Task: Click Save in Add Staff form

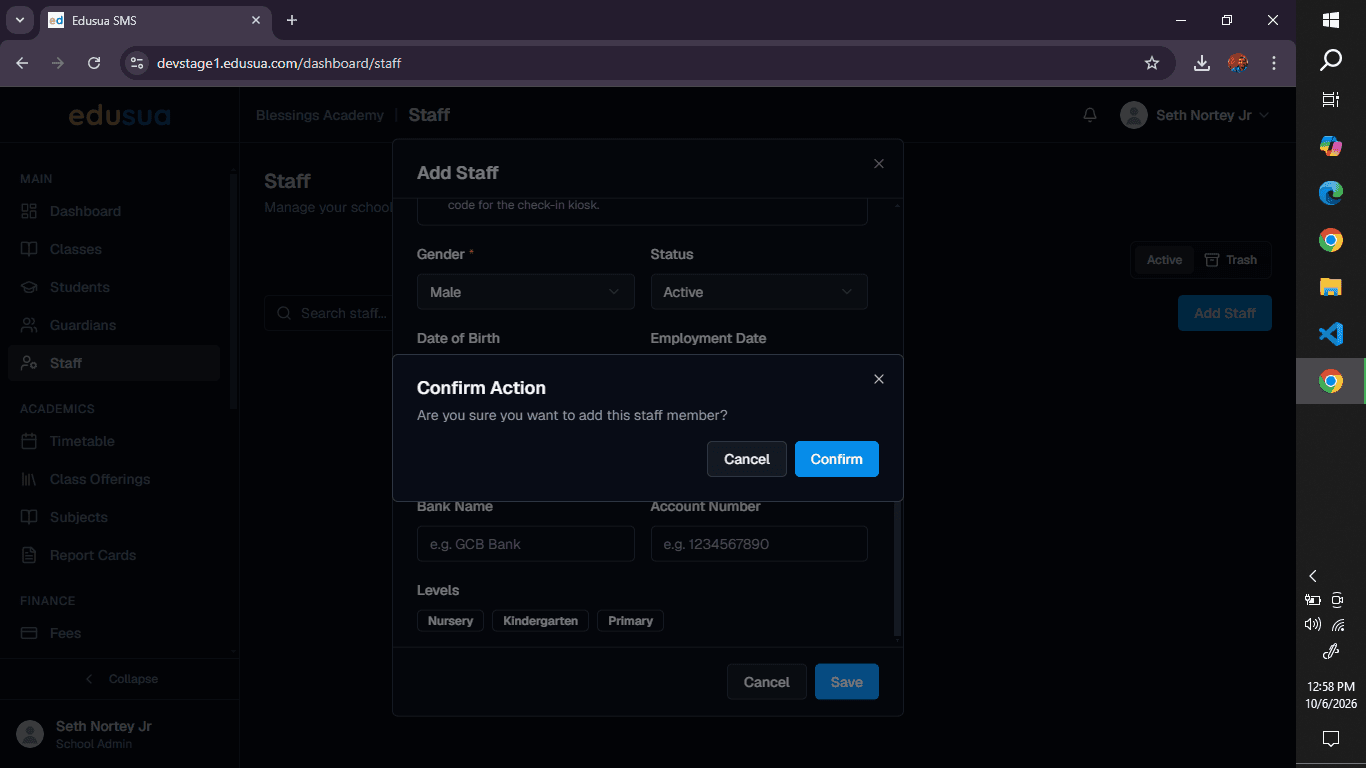Action: (847, 682)
